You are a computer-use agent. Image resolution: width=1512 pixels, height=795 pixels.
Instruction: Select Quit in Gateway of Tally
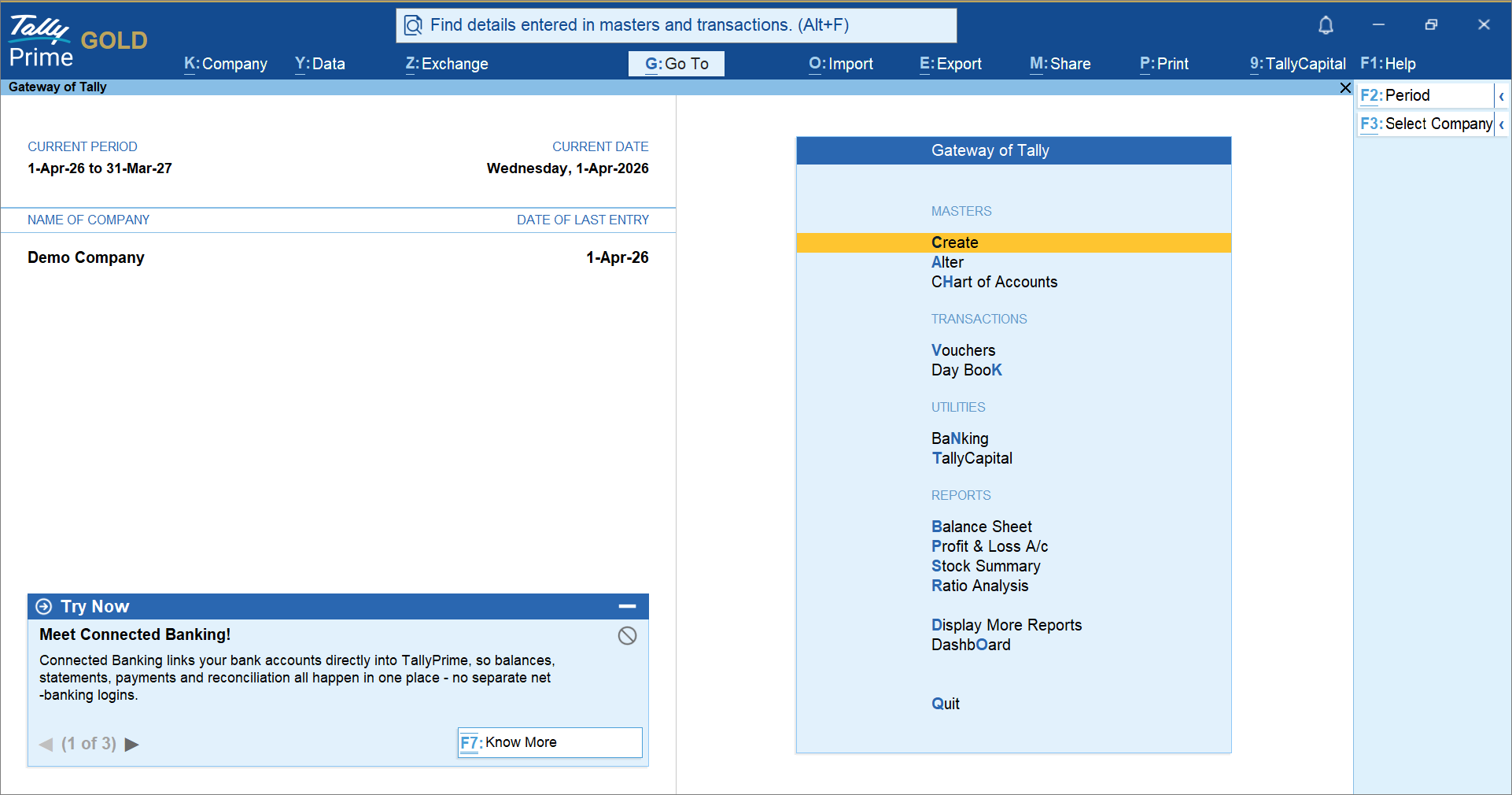click(x=946, y=704)
